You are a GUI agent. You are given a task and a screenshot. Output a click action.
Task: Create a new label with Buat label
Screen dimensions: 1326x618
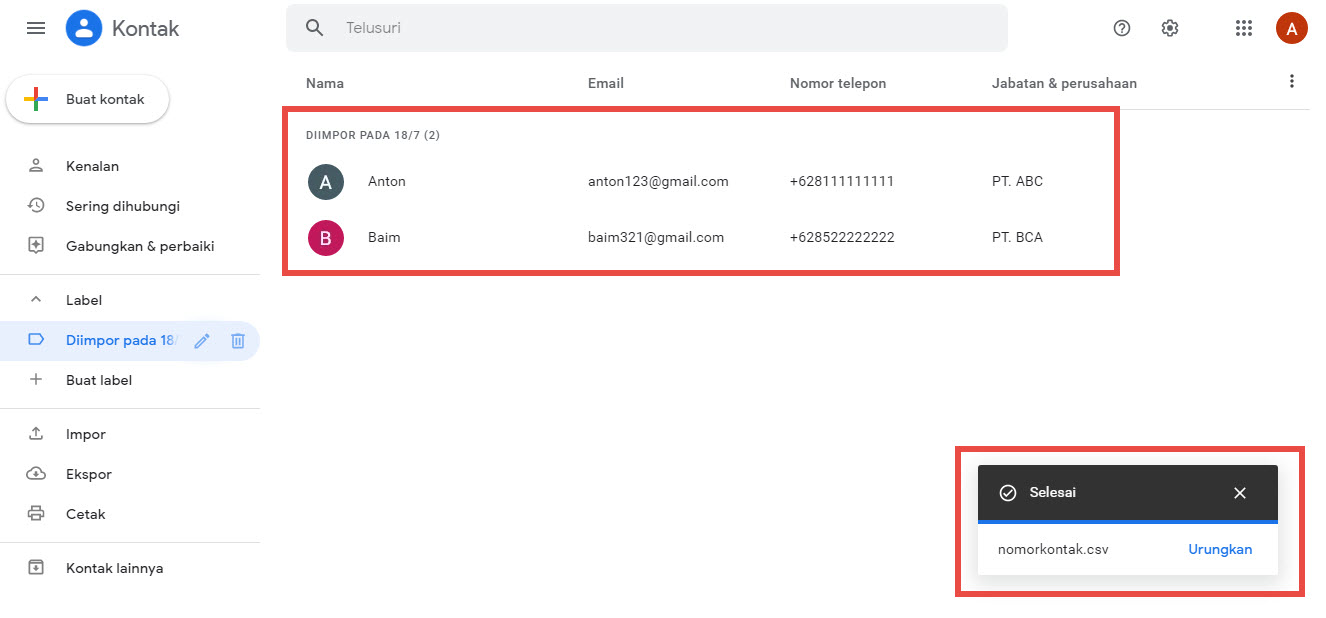tap(98, 380)
